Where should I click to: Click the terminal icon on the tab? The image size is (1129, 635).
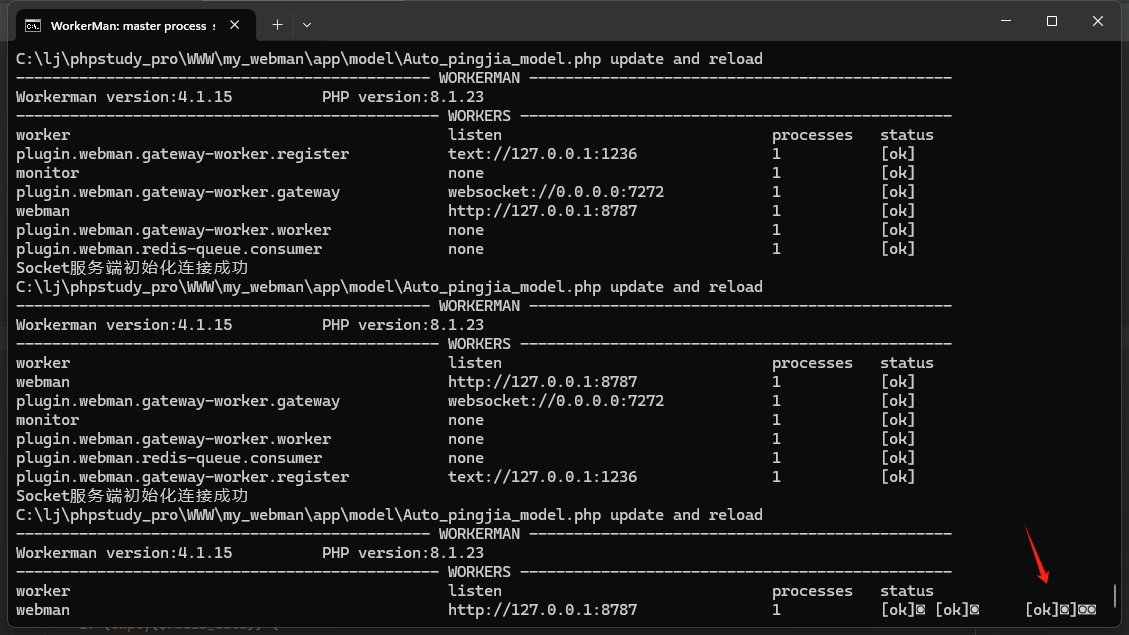(33, 26)
